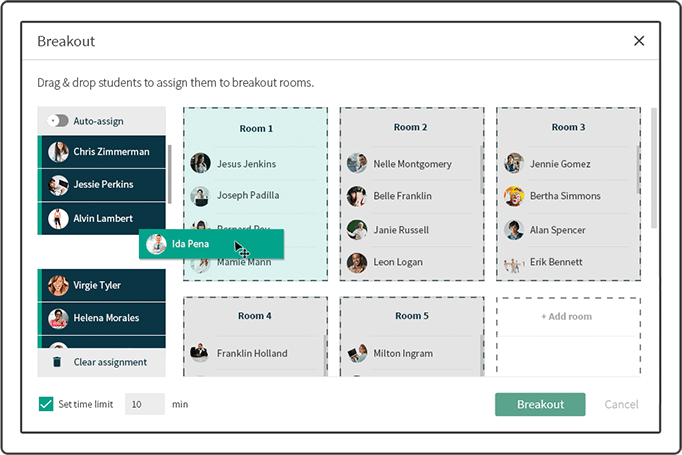
Task: Click Franklin Holland's avatar in Room 4
Action: click(x=199, y=352)
